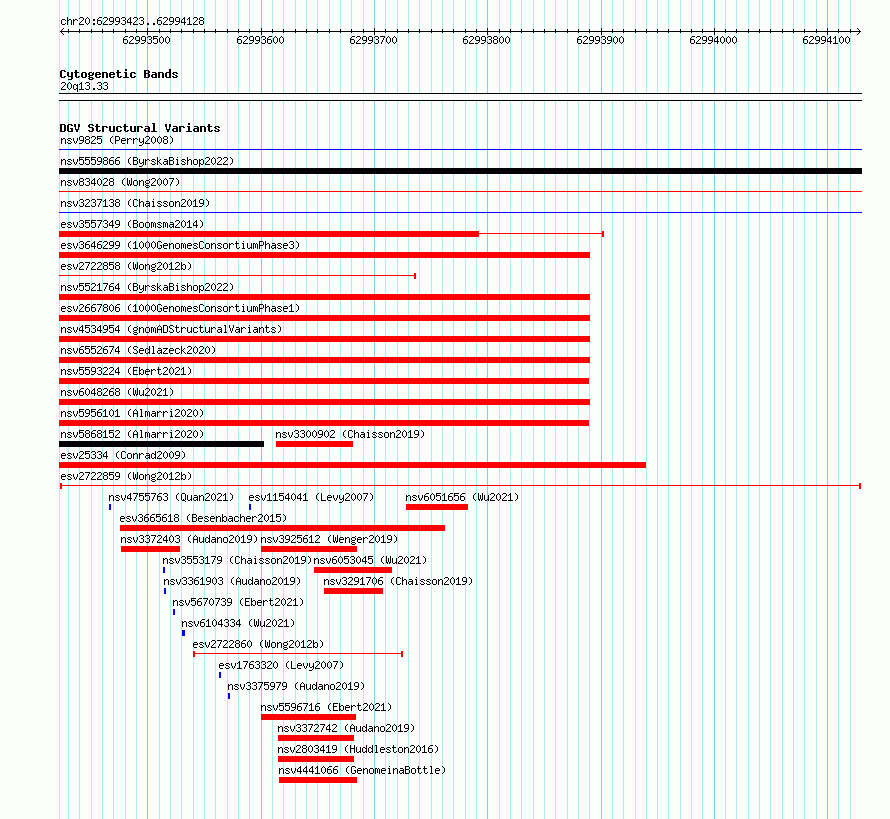The width and height of the screenshot is (890, 819).
Task: Click nsv3925612 (Wenger2019) label
Action: tap(329, 539)
